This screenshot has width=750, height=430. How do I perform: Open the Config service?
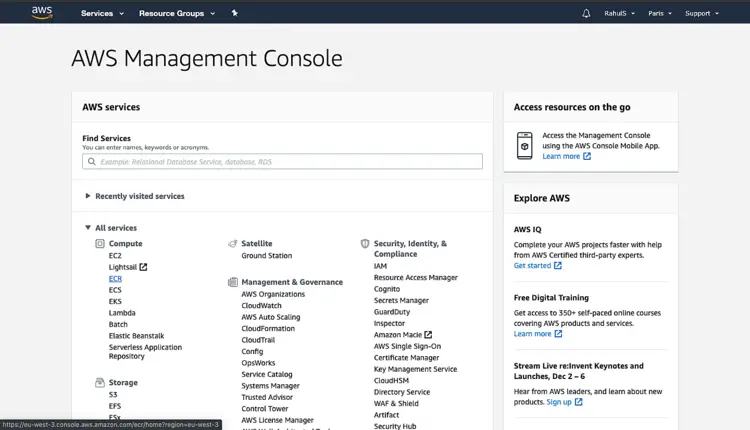[x=252, y=352]
